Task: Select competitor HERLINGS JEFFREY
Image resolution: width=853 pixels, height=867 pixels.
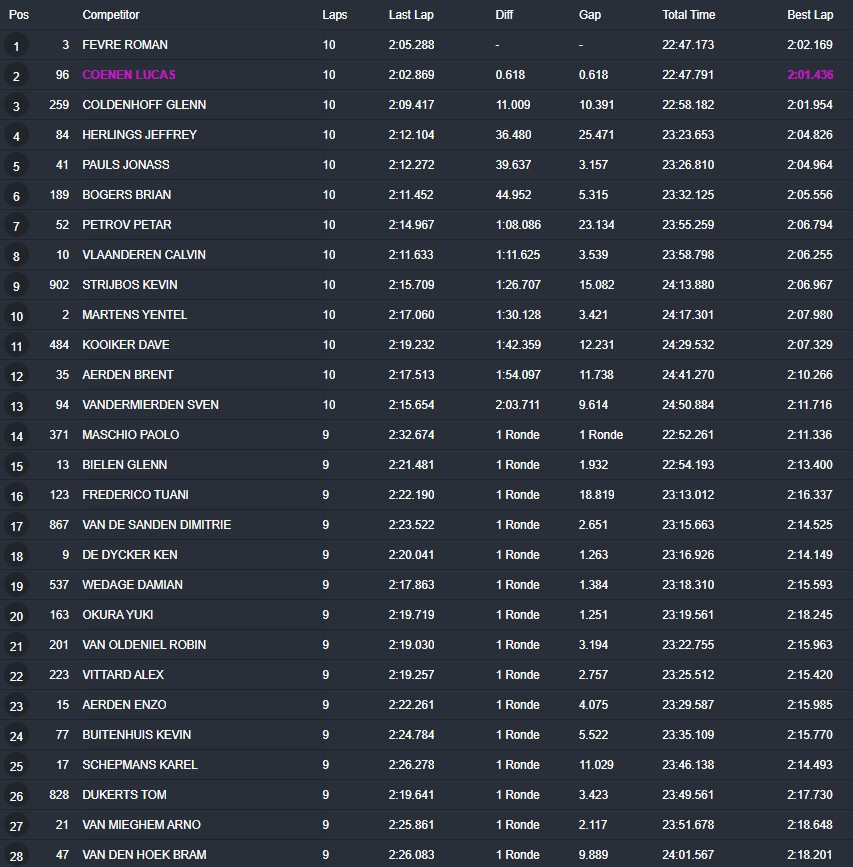Action: tap(139, 135)
